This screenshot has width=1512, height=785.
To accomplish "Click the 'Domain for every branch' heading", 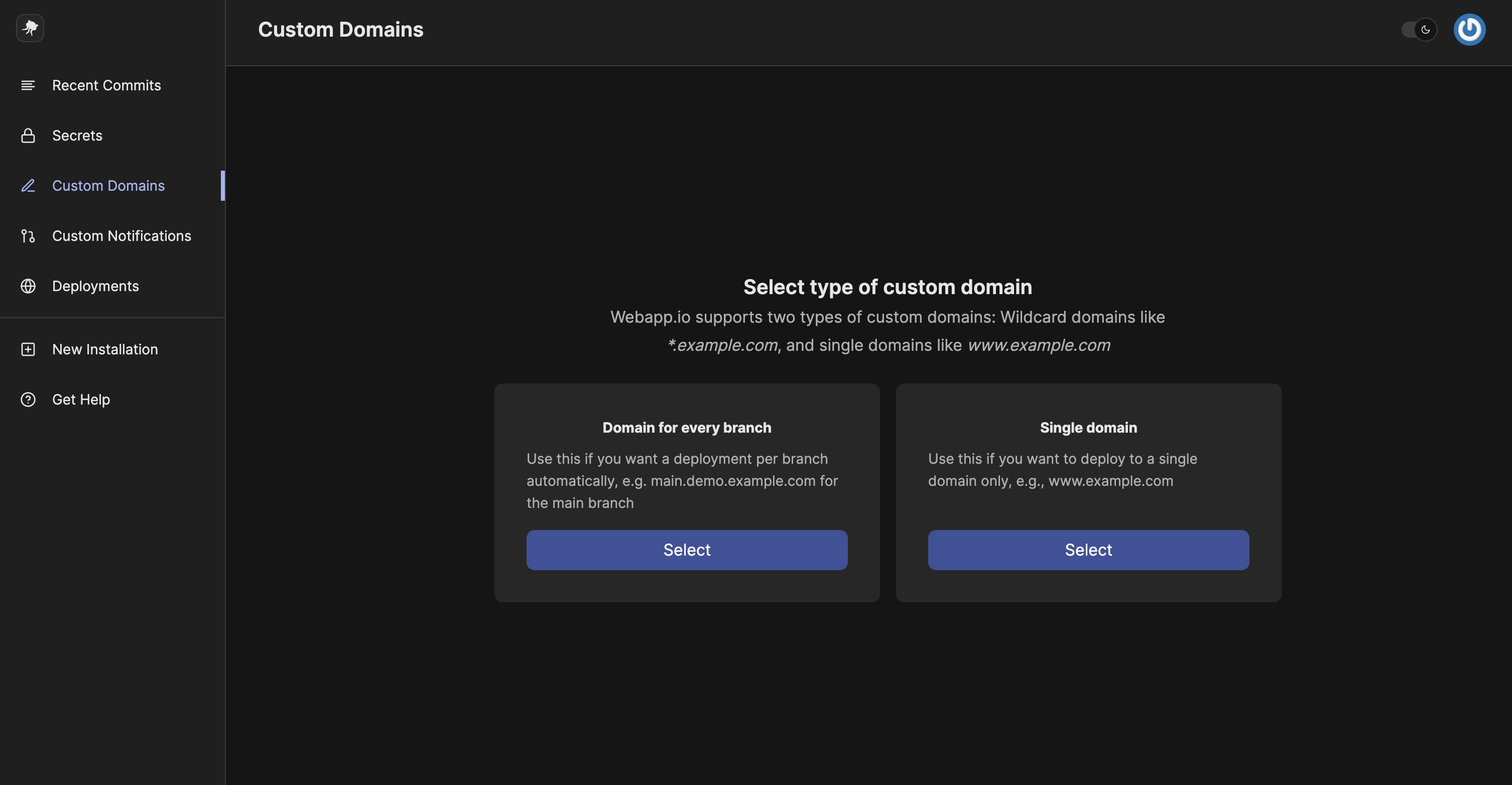I will coord(687,428).
